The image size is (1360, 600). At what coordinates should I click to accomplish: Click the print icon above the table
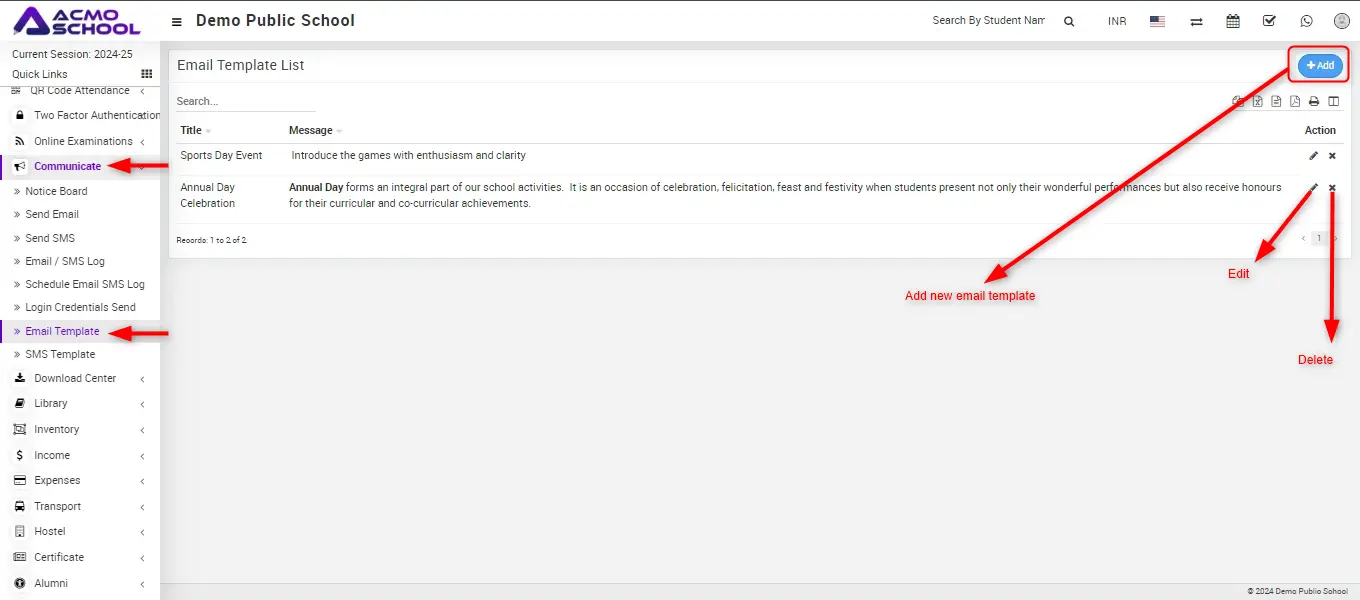(x=1314, y=101)
